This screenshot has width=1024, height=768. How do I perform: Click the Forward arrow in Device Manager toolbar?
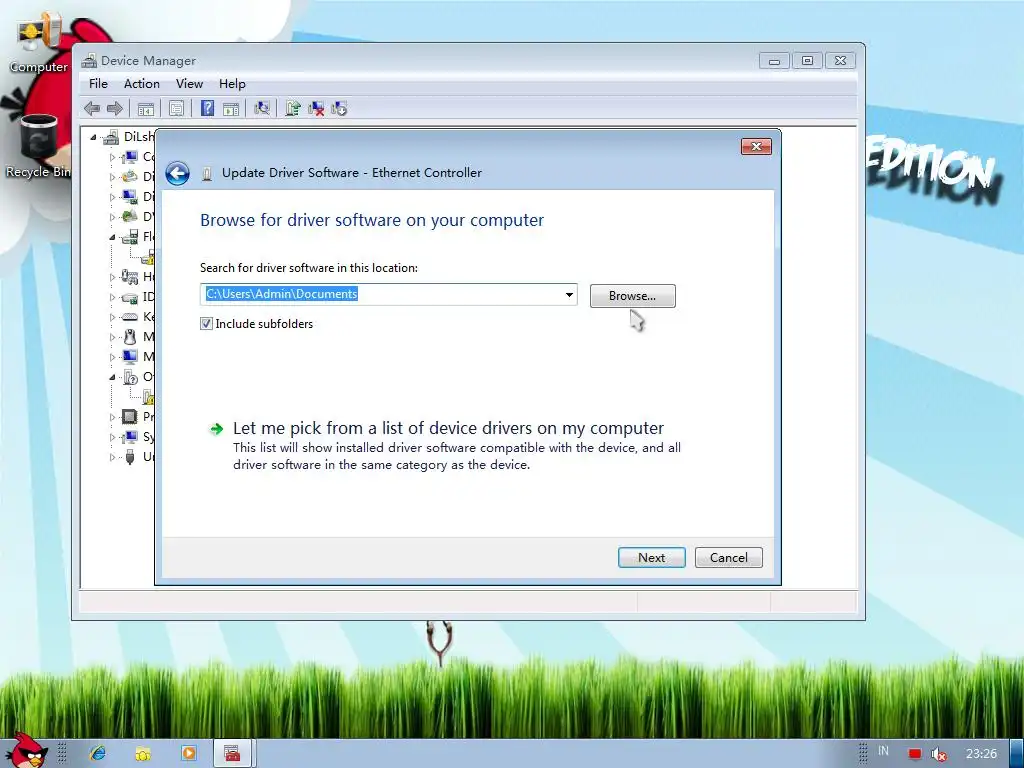[115, 108]
